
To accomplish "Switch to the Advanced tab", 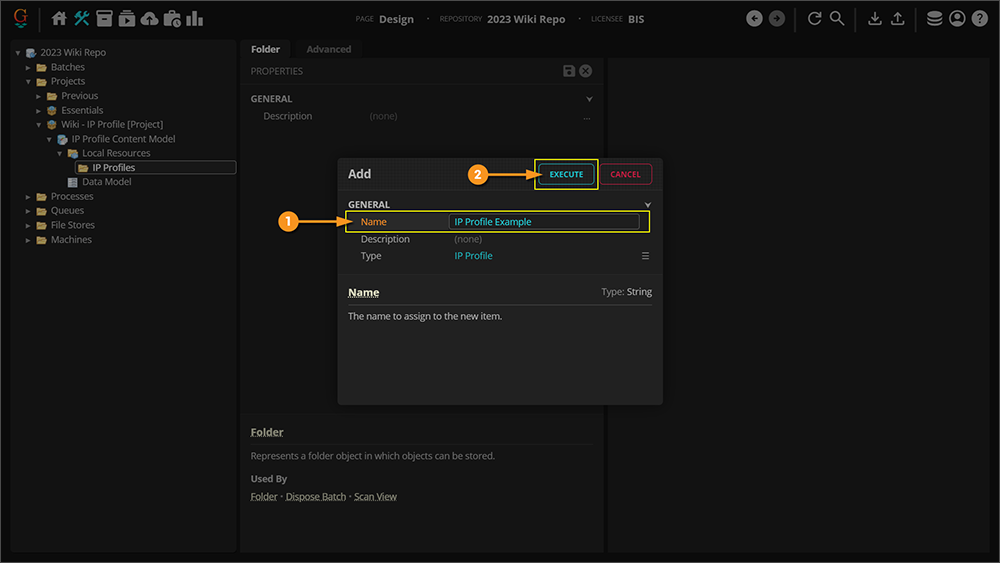I will tap(328, 49).
